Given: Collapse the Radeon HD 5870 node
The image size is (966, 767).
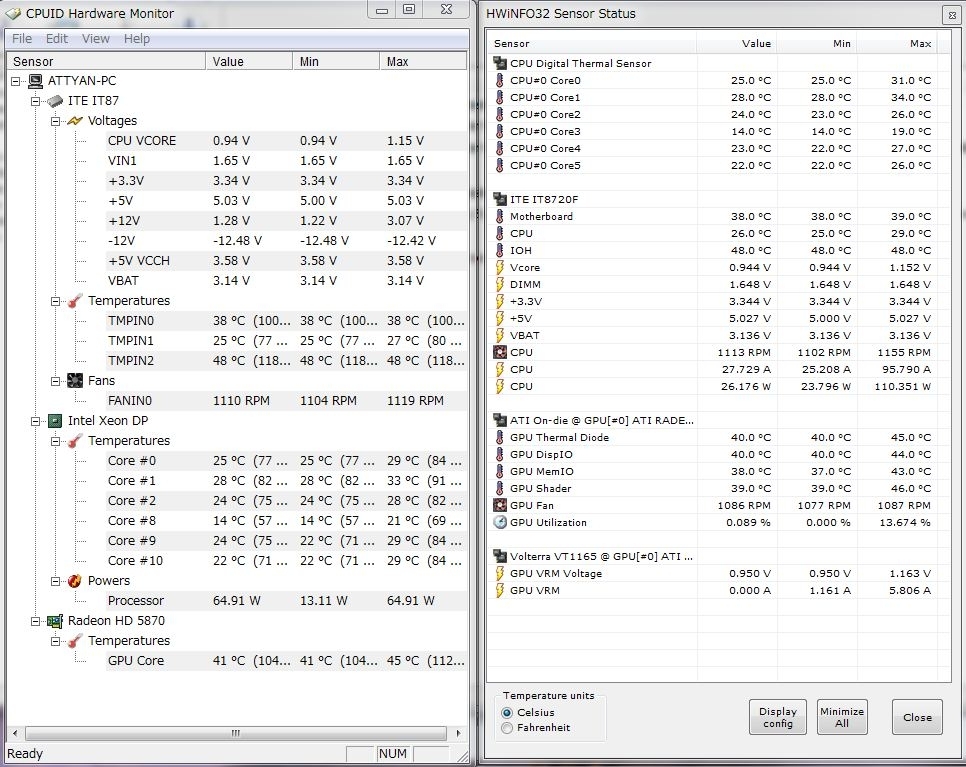Looking at the screenshot, I should point(36,621).
